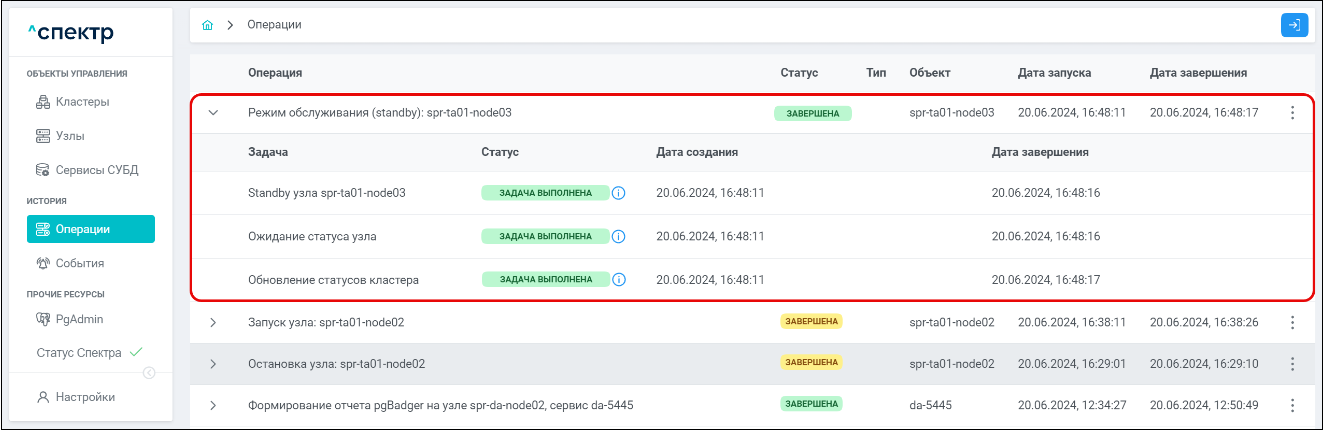Click object cell da-5445

931,405
